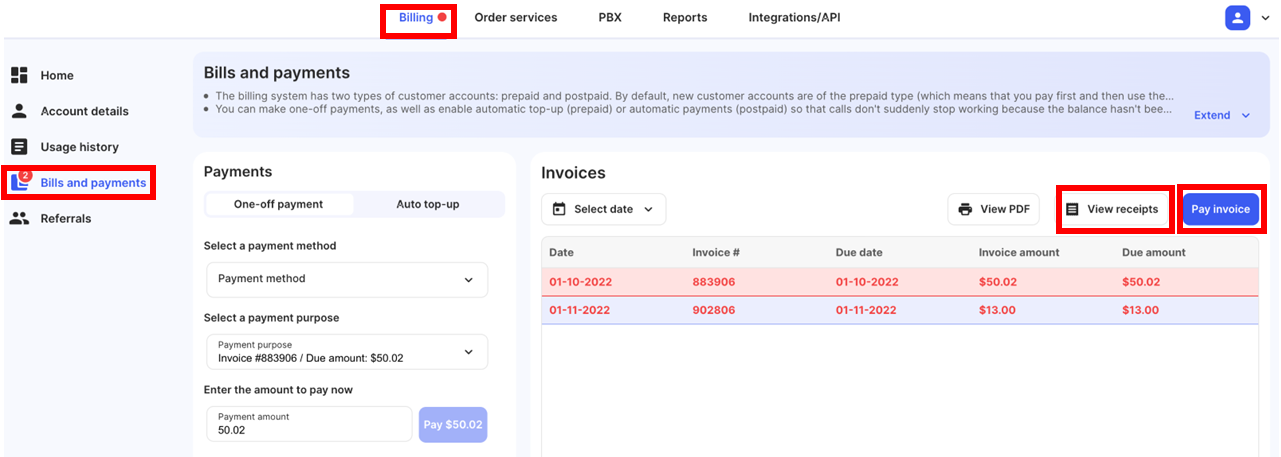Click the Home dashboard icon in sidebar
The height and width of the screenshot is (457, 1281).
pyautogui.click(x=19, y=75)
